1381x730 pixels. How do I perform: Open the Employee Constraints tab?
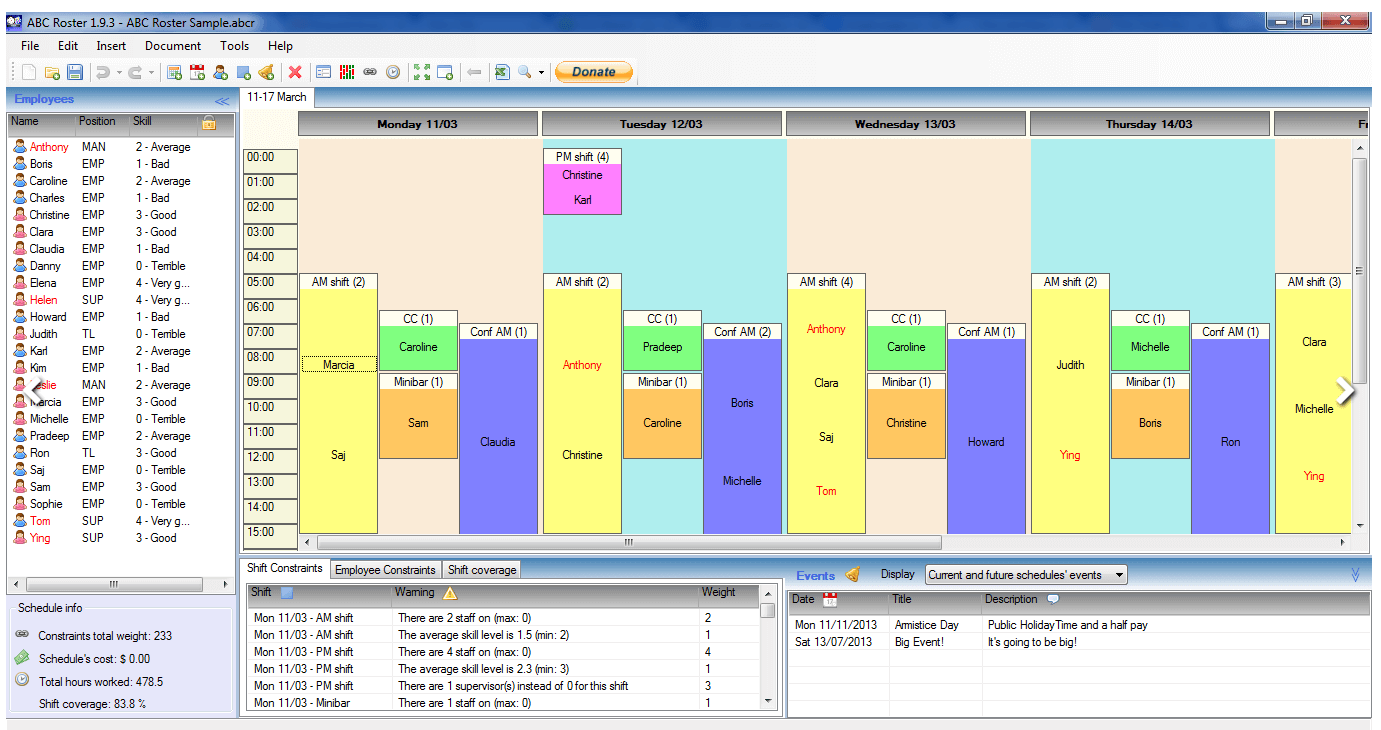tap(385, 569)
